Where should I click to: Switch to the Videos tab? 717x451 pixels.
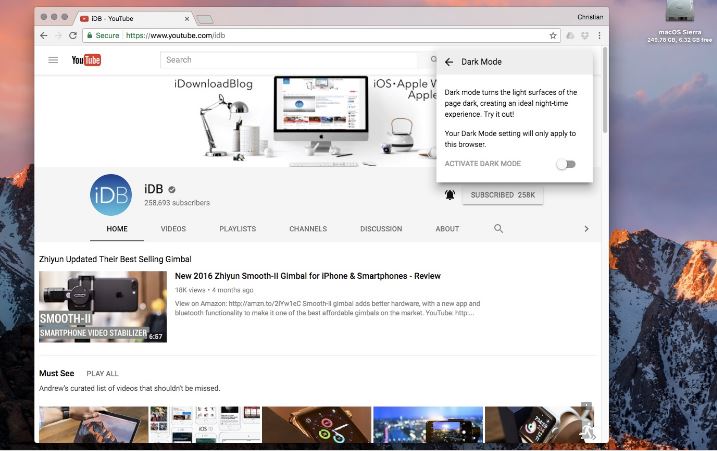(173, 229)
